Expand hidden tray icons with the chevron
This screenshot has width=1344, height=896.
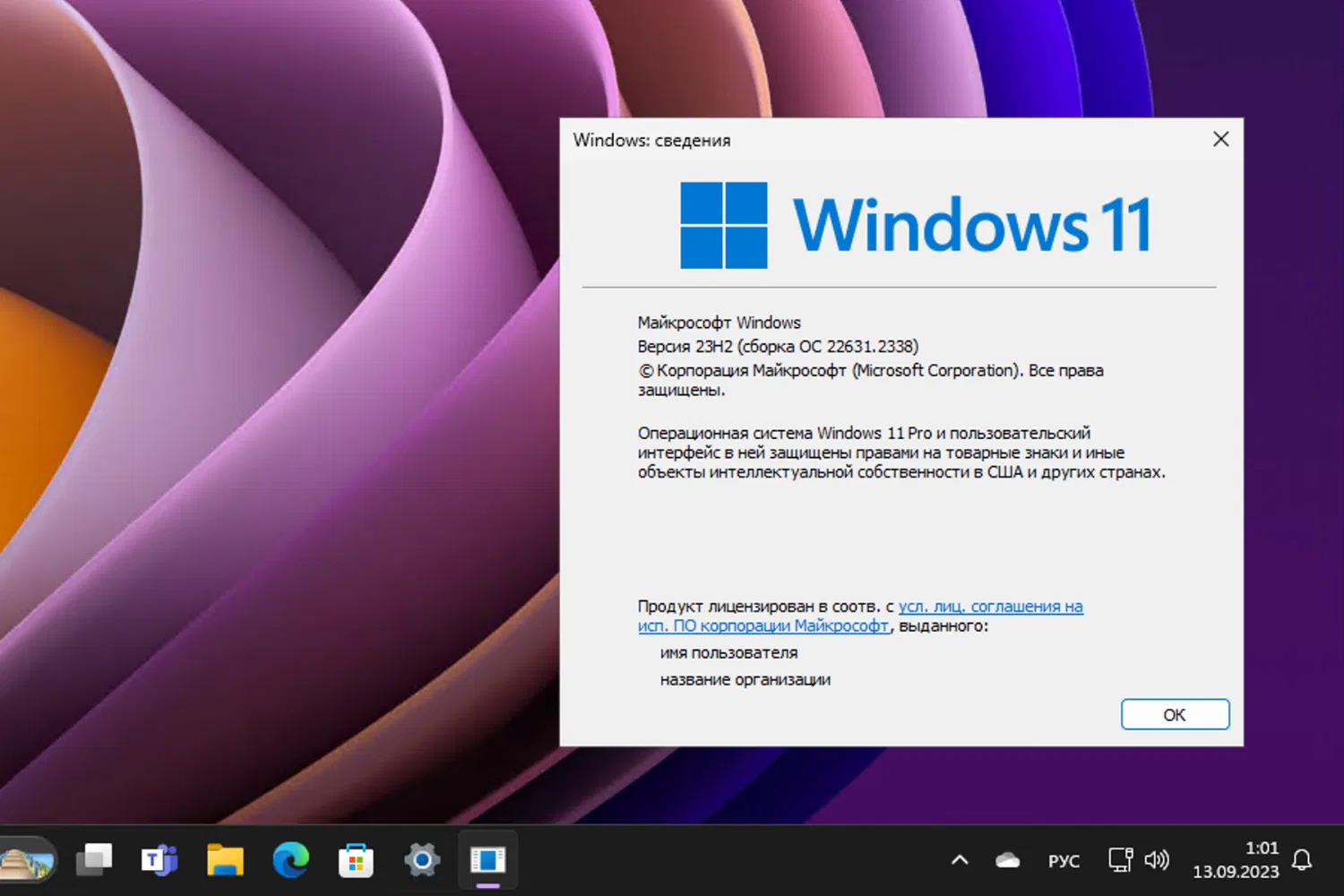[959, 860]
